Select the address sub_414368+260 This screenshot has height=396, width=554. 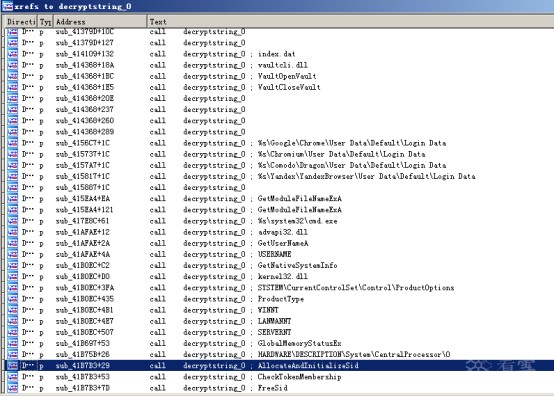tap(85, 121)
